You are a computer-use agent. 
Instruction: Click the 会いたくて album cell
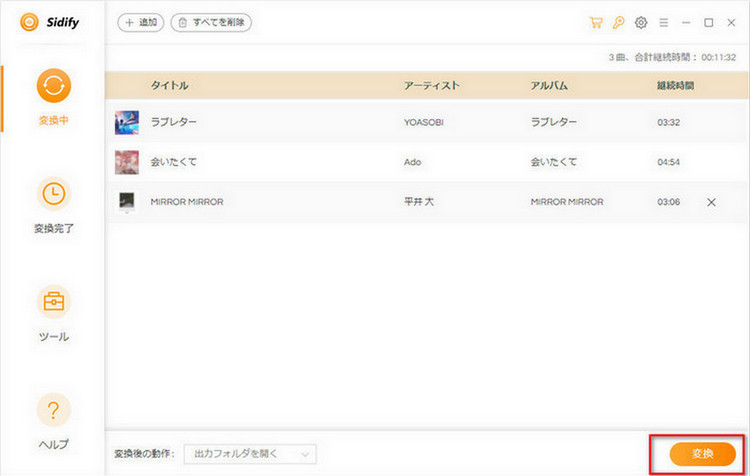click(x=554, y=162)
